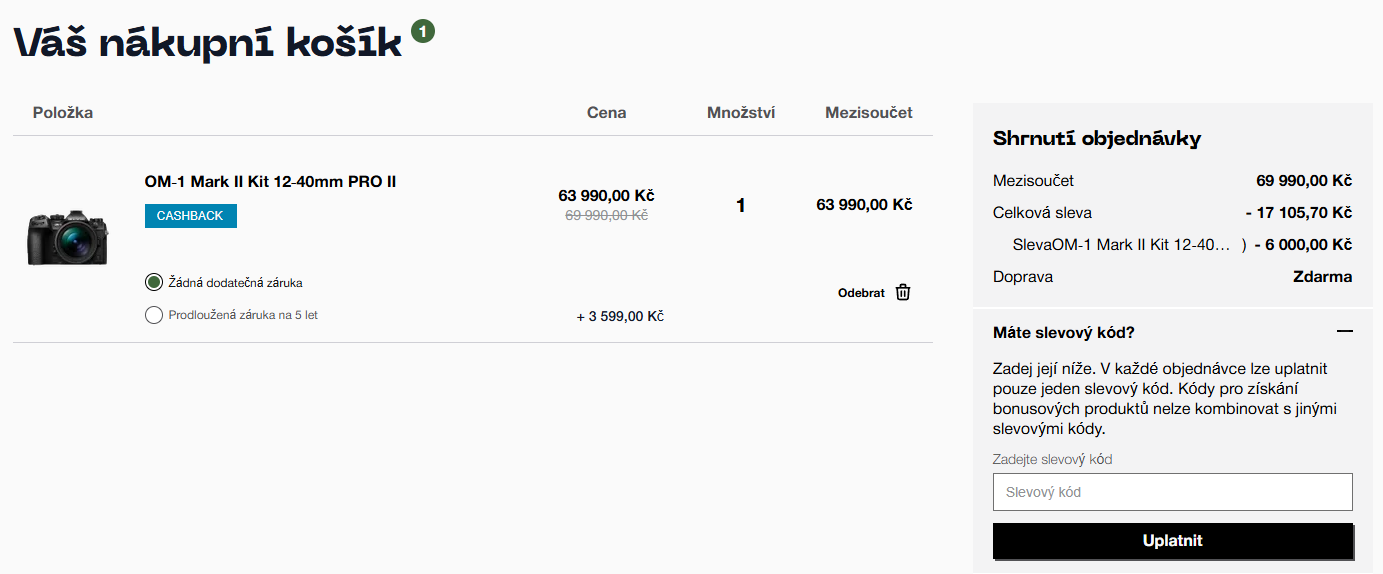Click the blue CASHBACK badge
The height and width of the screenshot is (574, 1383).
190,216
